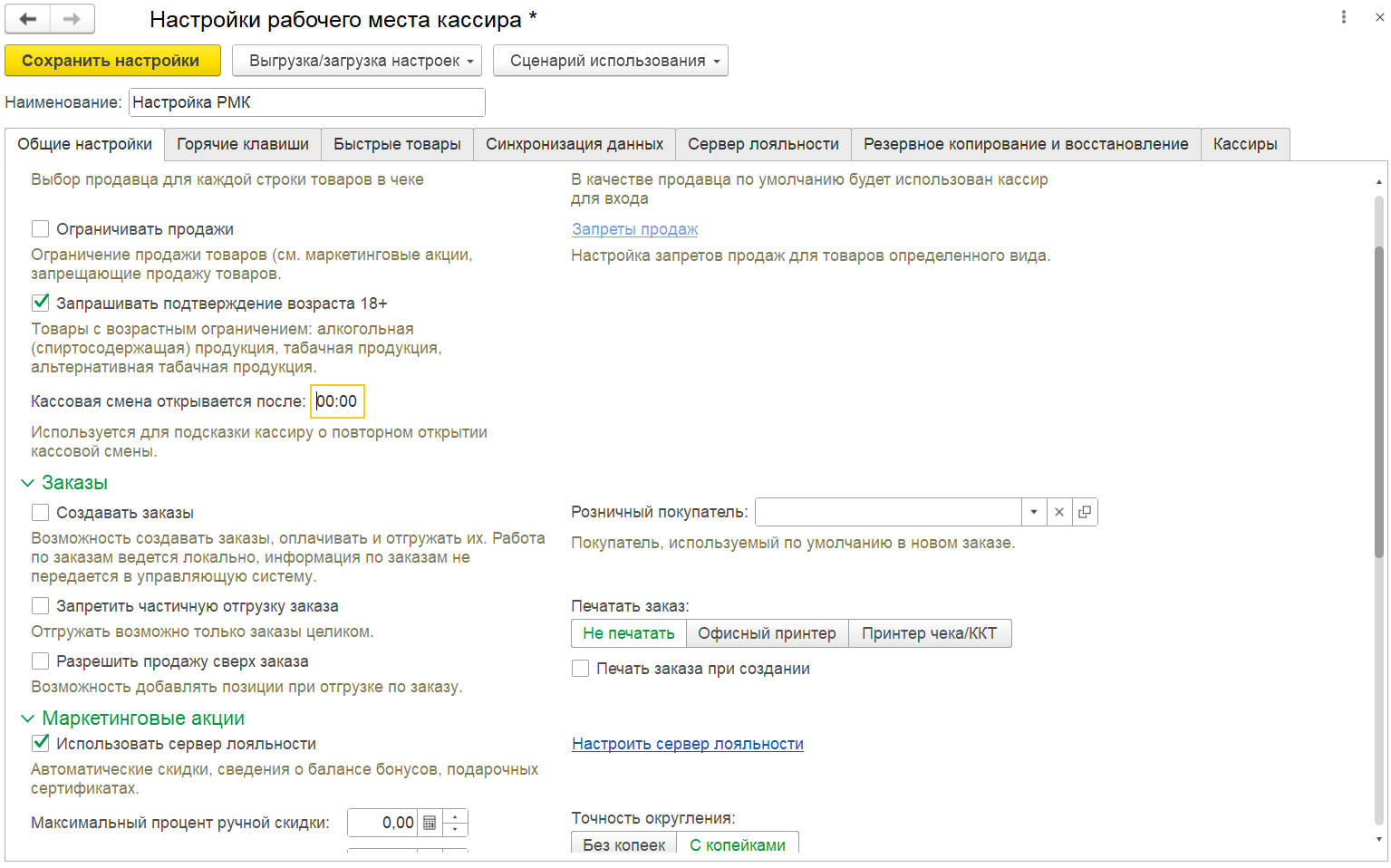Enable Запретить частичную отгрузку заказа

[40, 606]
